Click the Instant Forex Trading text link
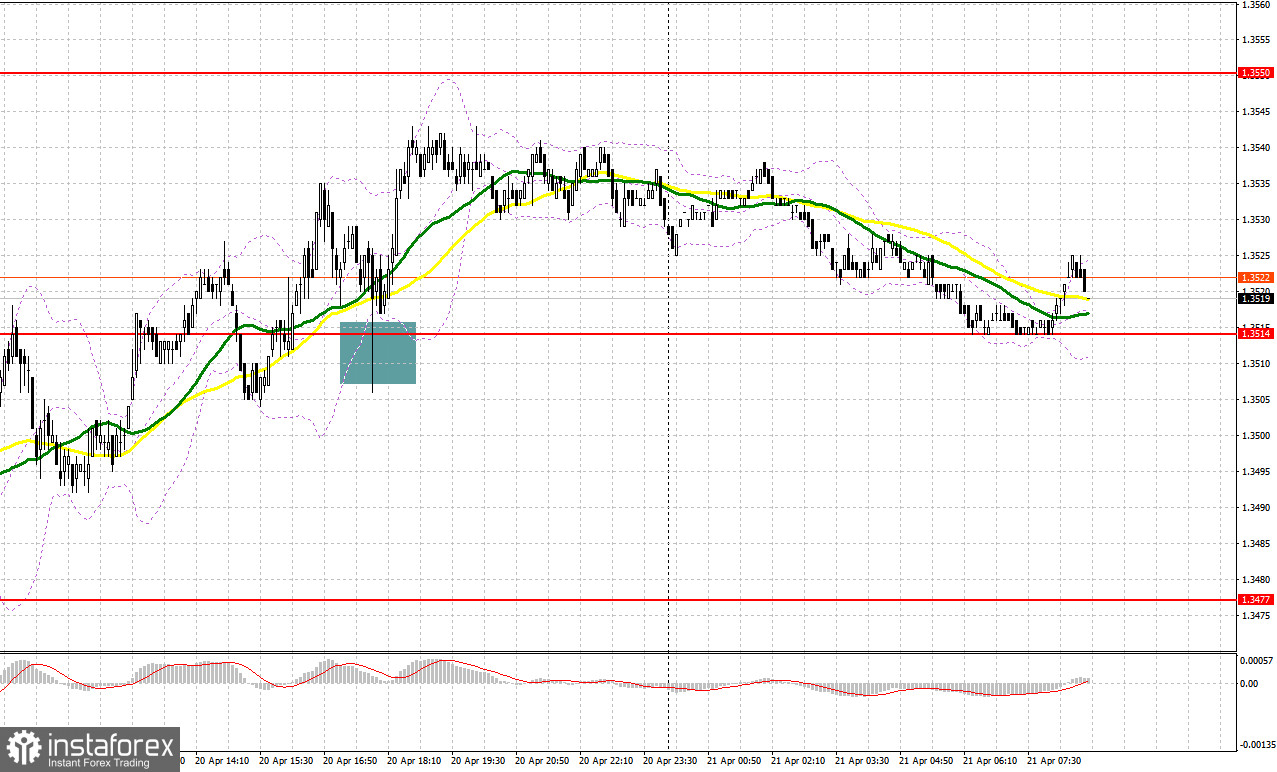This screenshot has height=772, width=1277. pos(97,761)
